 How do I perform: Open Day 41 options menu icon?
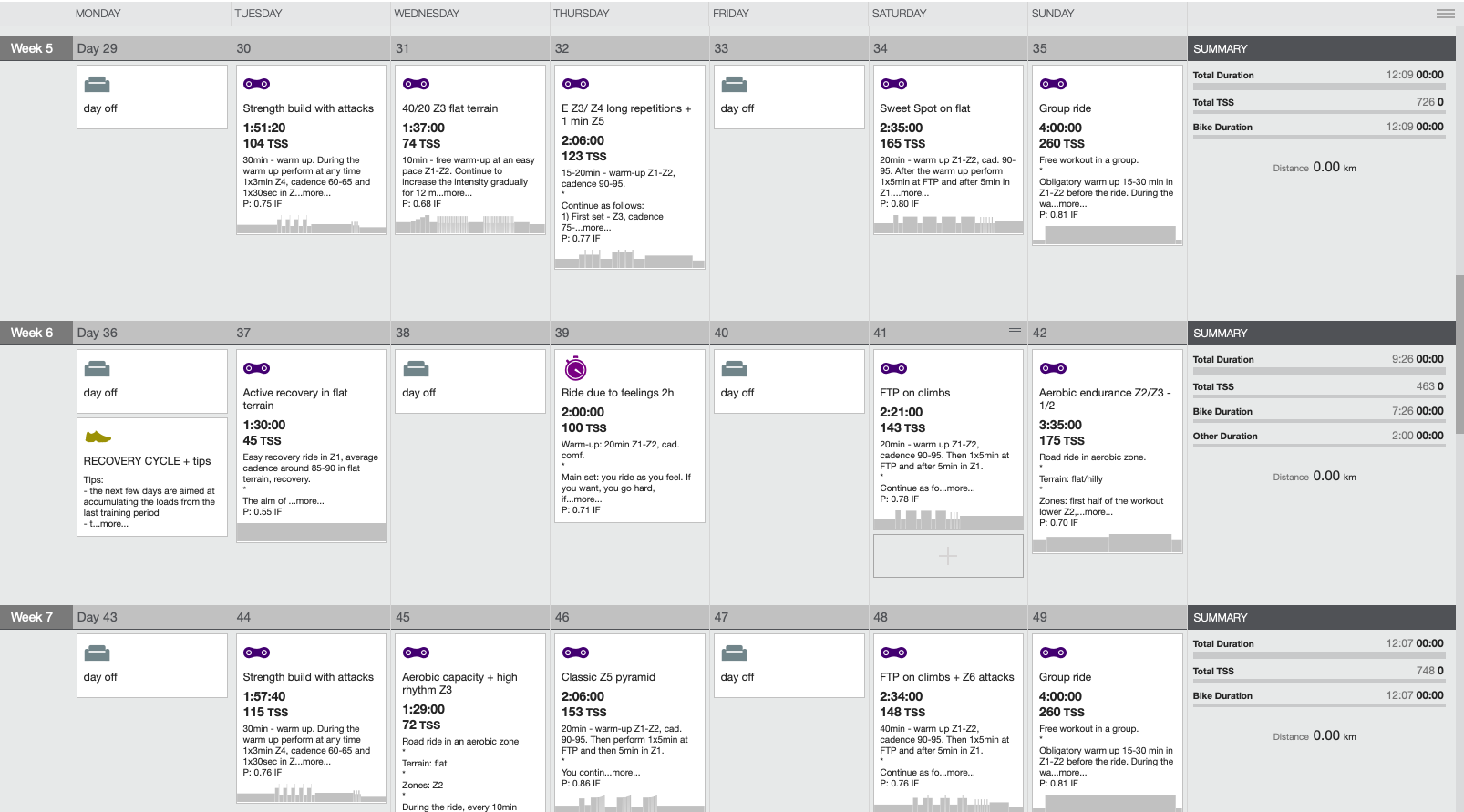pos(1015,332)
